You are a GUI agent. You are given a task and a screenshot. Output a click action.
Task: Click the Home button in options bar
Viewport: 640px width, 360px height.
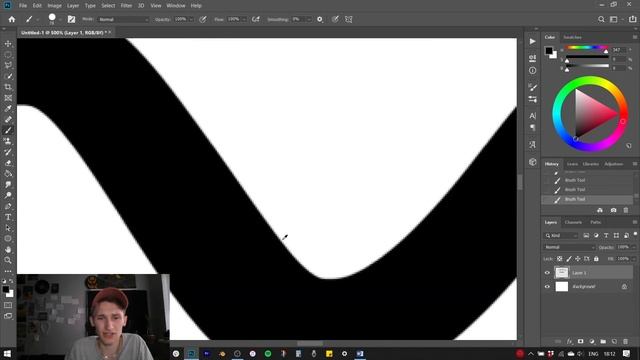point(12,19)
